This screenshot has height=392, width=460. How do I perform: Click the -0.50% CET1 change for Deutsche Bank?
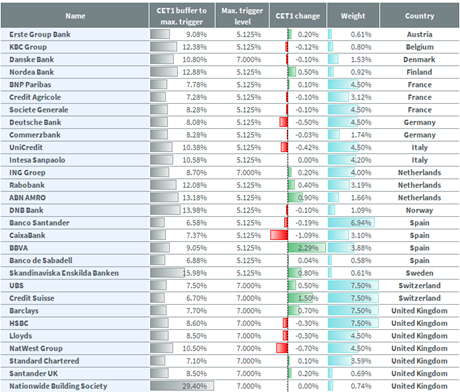pos(307,122)
